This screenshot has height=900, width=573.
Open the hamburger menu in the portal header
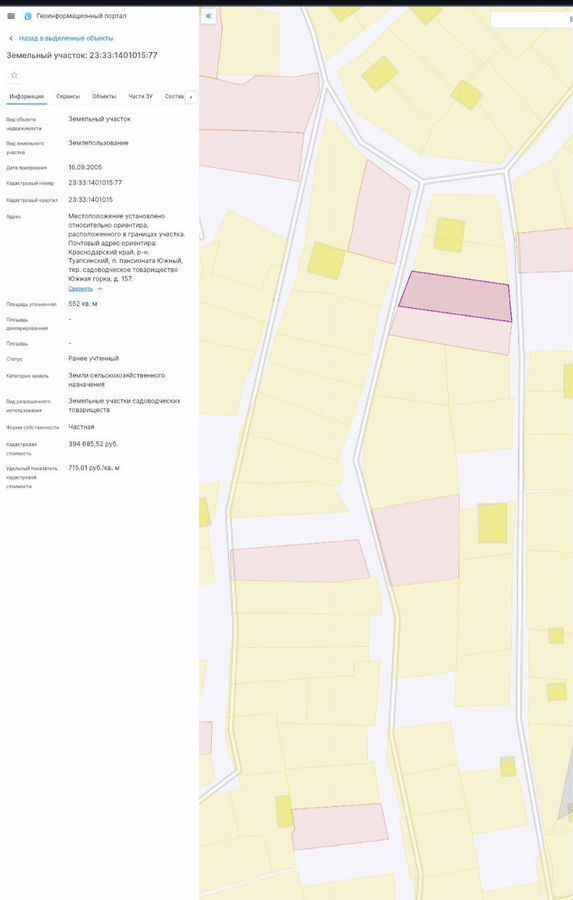coord(11,16)
